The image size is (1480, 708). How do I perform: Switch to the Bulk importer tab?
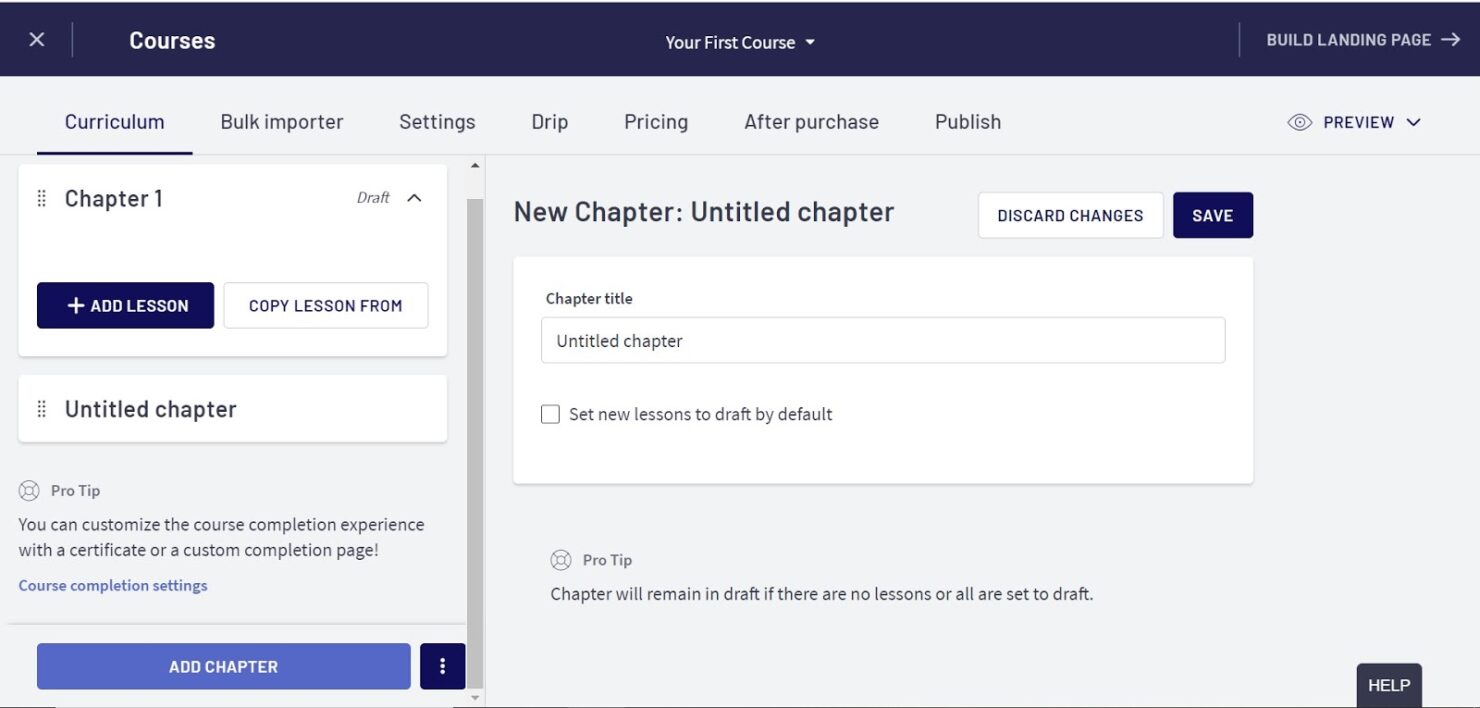[x=281, y=122]
